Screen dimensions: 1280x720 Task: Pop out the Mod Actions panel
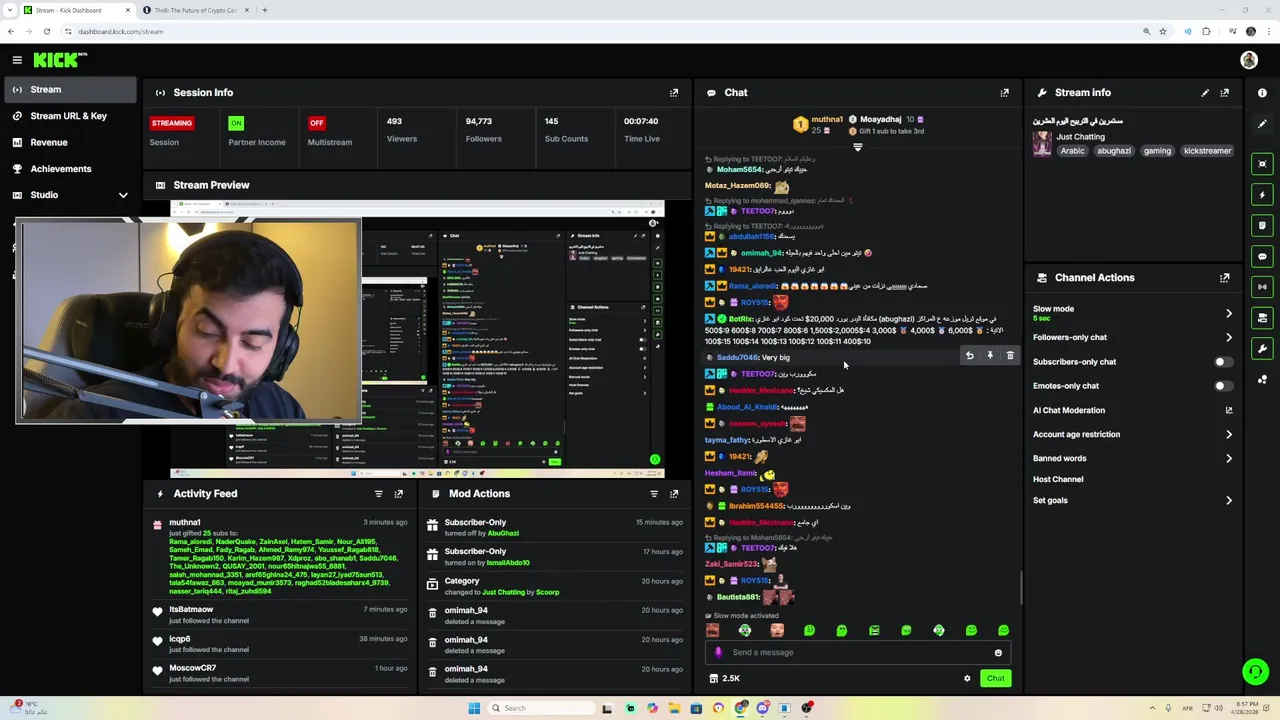[x=674, y=494]
